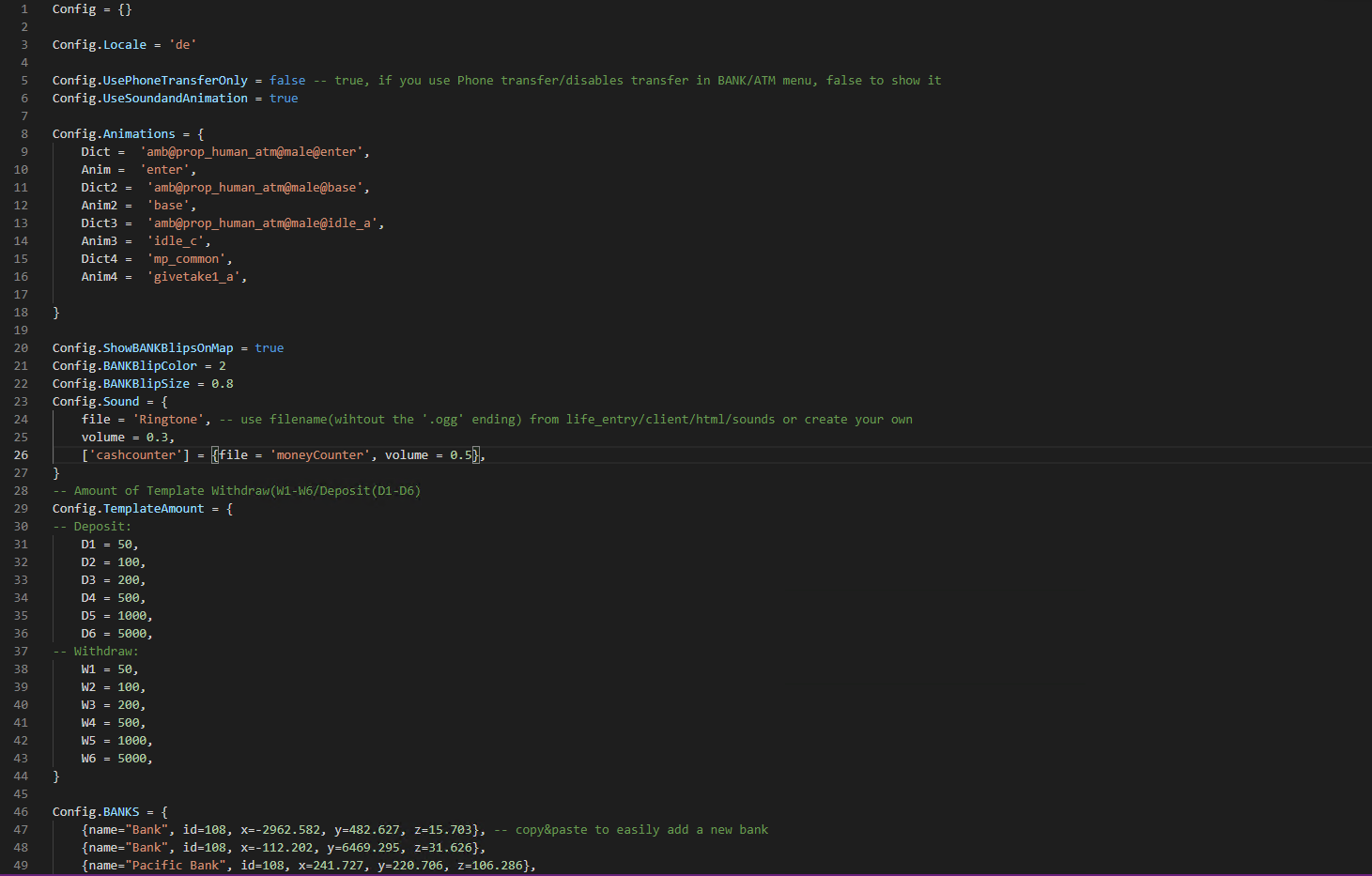1372x876 pixels.
Task: Click the 0.3 volume value
Action: [157, 438]
